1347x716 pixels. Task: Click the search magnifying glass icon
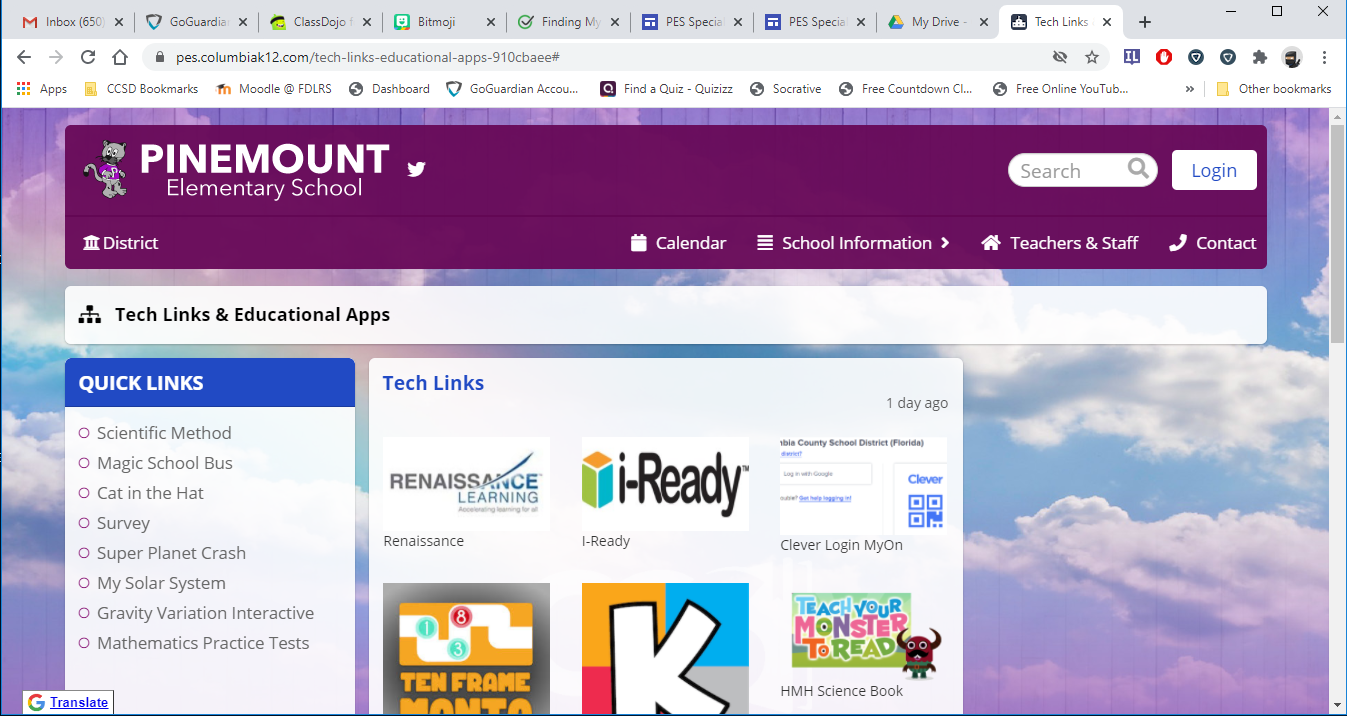[1138, 169]
